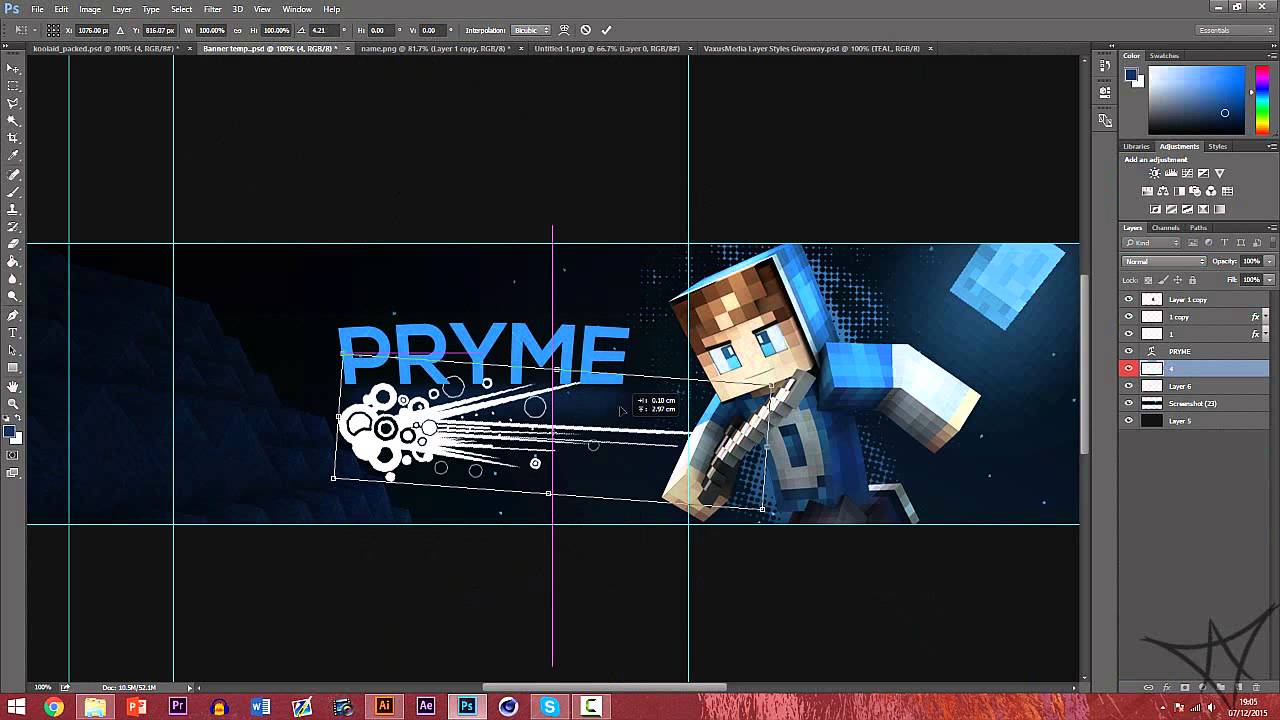Select the Rectangular Marquee tool

[13, 86]
